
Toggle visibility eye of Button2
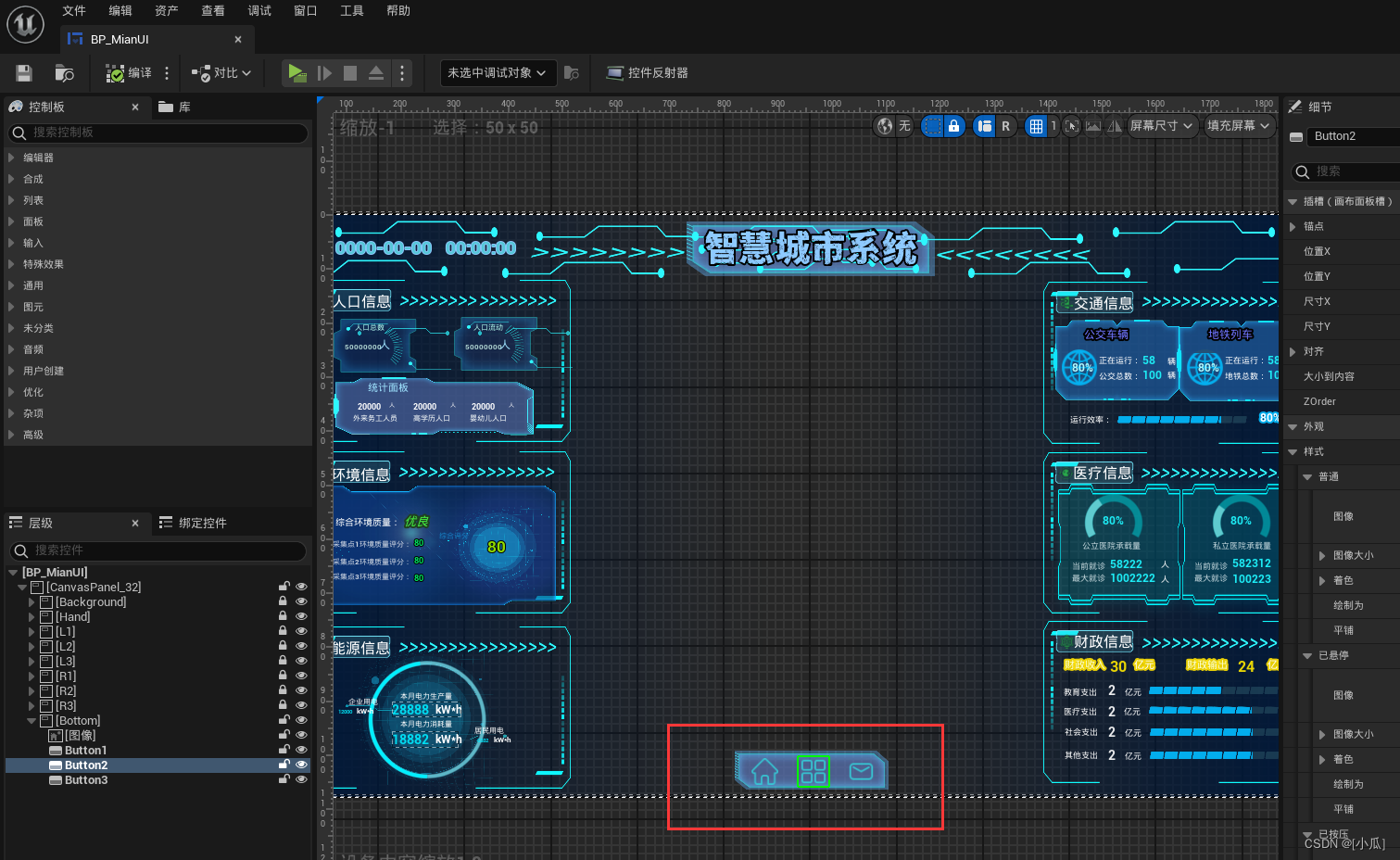click(x=301, y=765)
